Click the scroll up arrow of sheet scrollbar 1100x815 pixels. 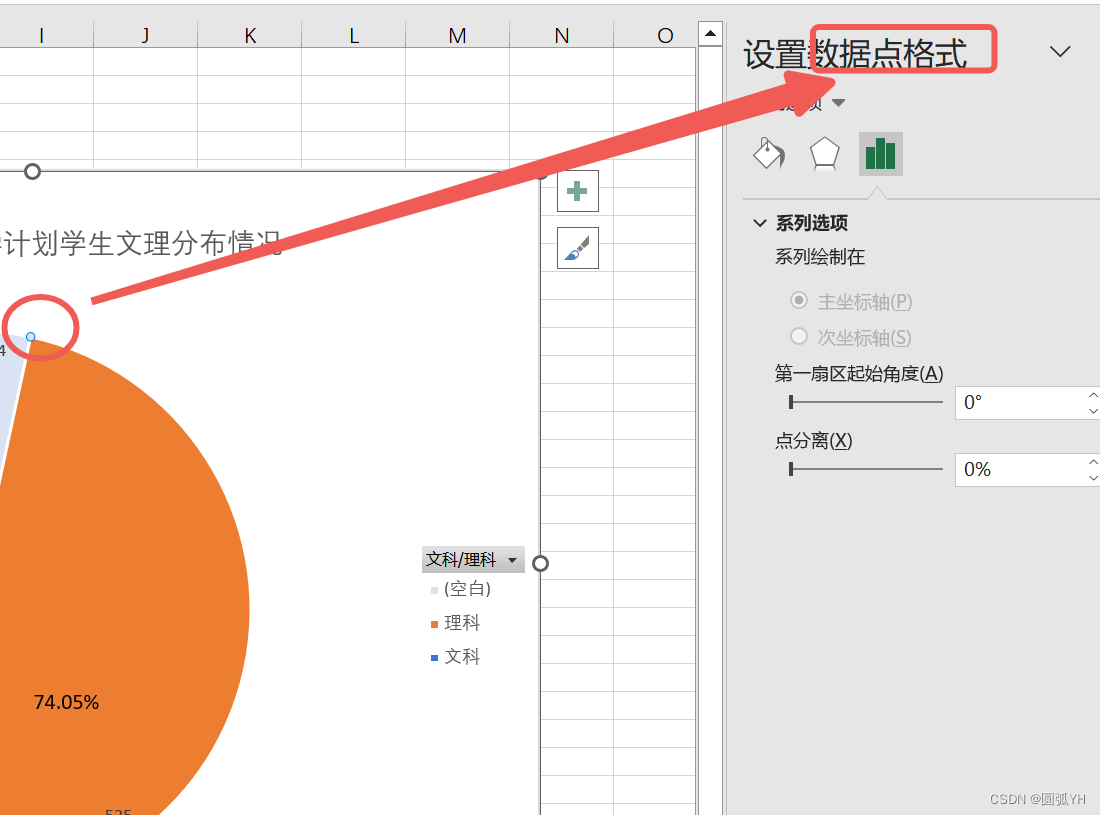coord(711,33)
